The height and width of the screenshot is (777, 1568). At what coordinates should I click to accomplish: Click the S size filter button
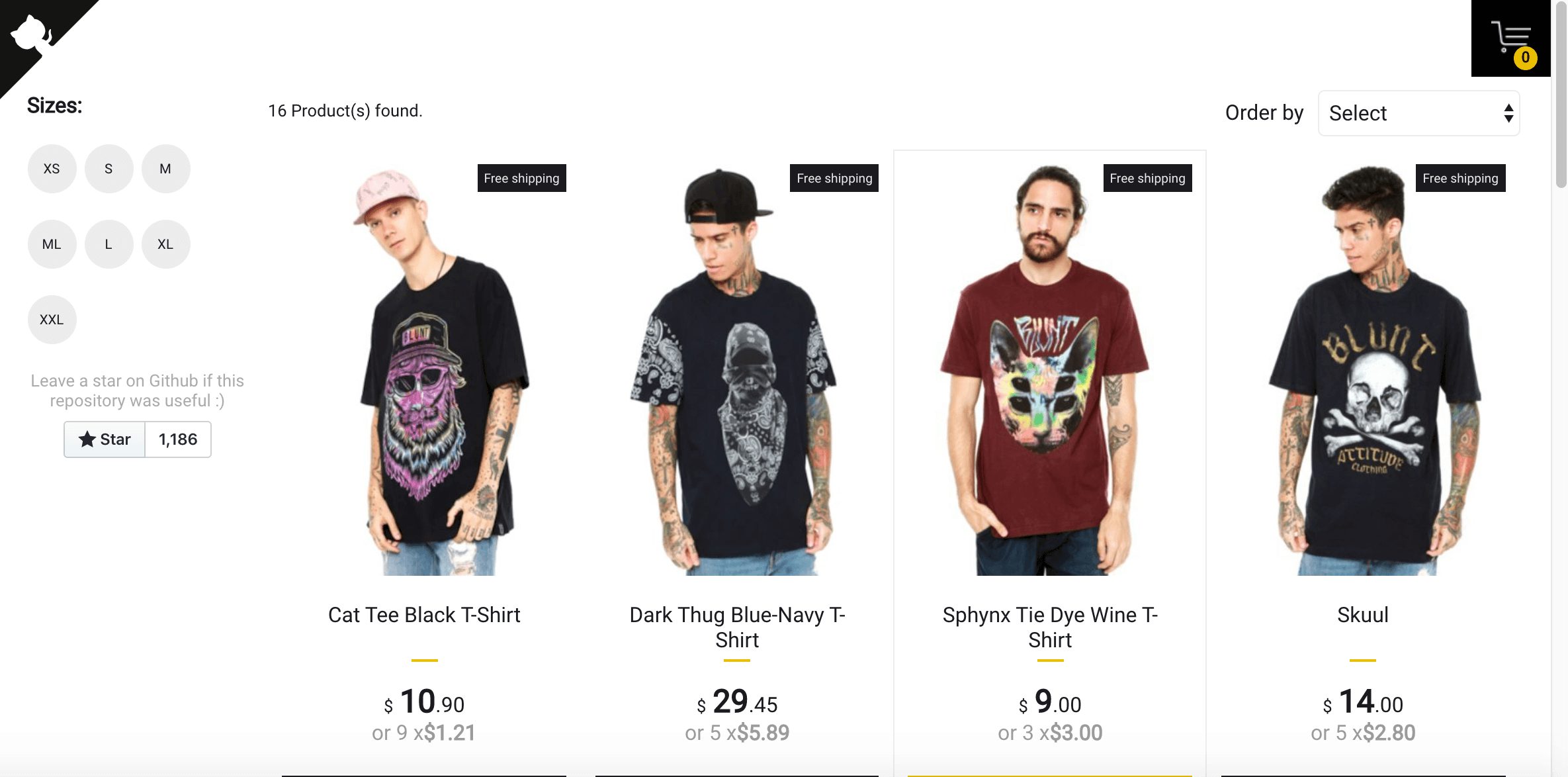[108, 168]
